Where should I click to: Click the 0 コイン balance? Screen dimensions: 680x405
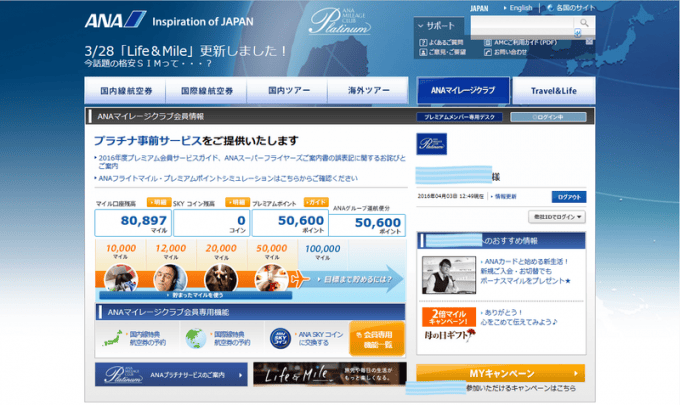tap(212, 223)
